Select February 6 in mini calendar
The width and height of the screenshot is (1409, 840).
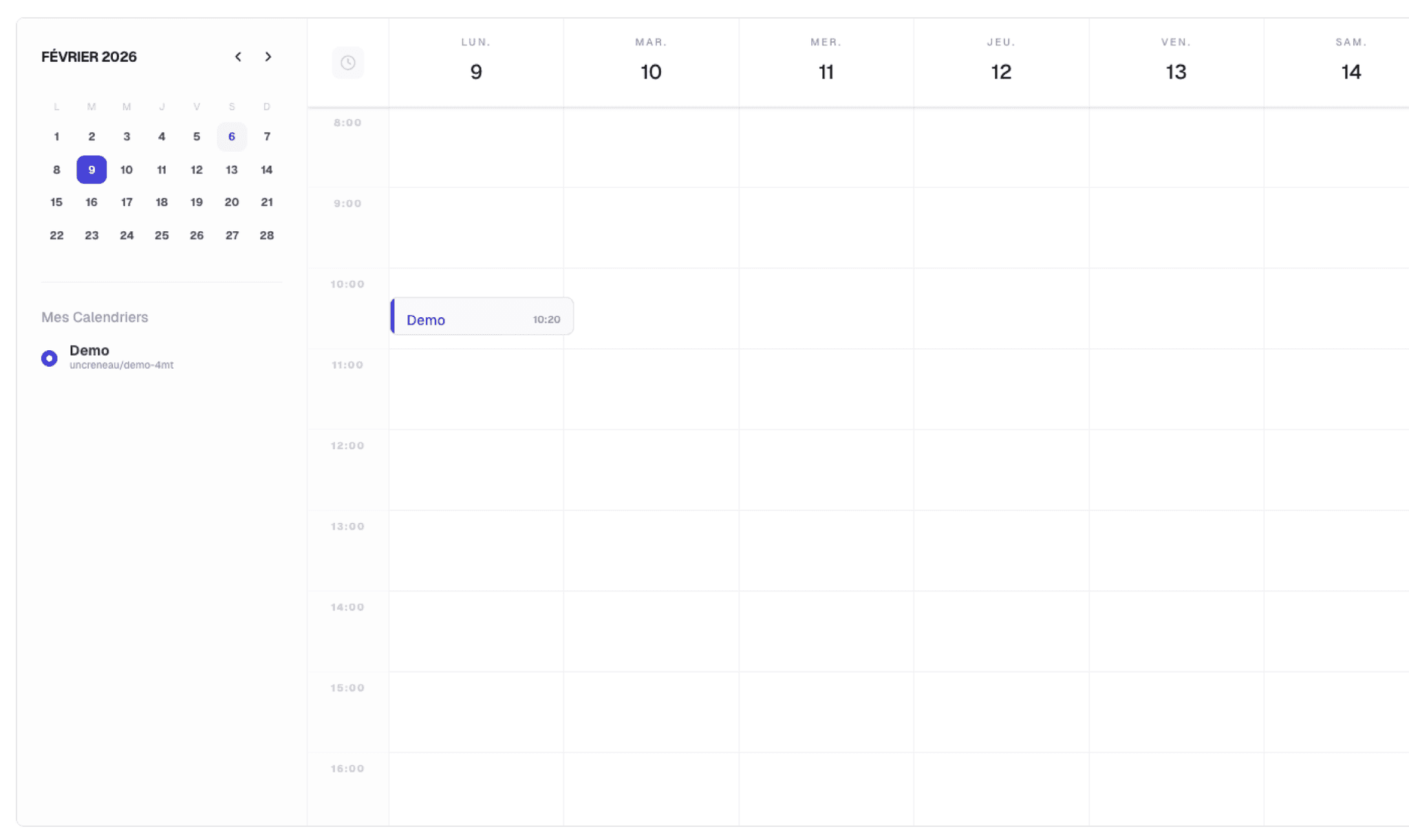click(x=232, y=136)
